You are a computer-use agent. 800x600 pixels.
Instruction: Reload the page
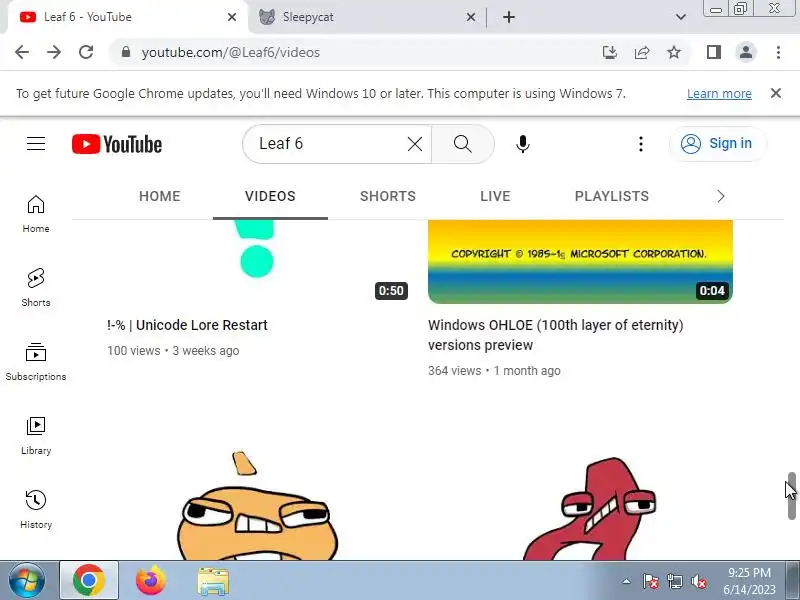[86, 52]
